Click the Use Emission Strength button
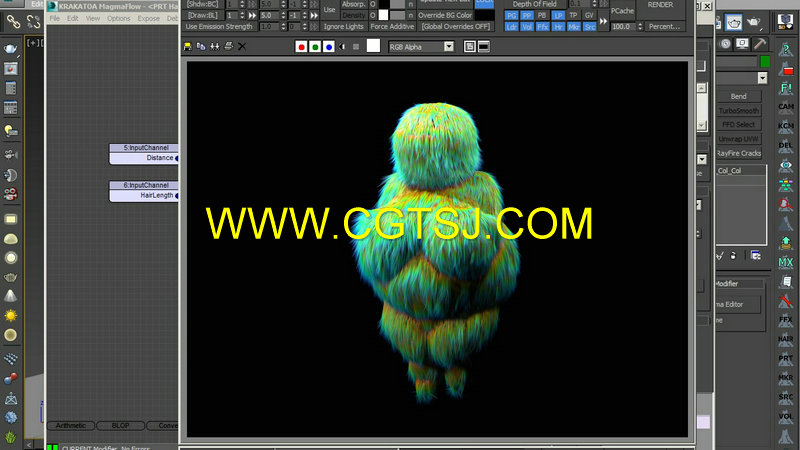The image size is (800, 450). 219,27
